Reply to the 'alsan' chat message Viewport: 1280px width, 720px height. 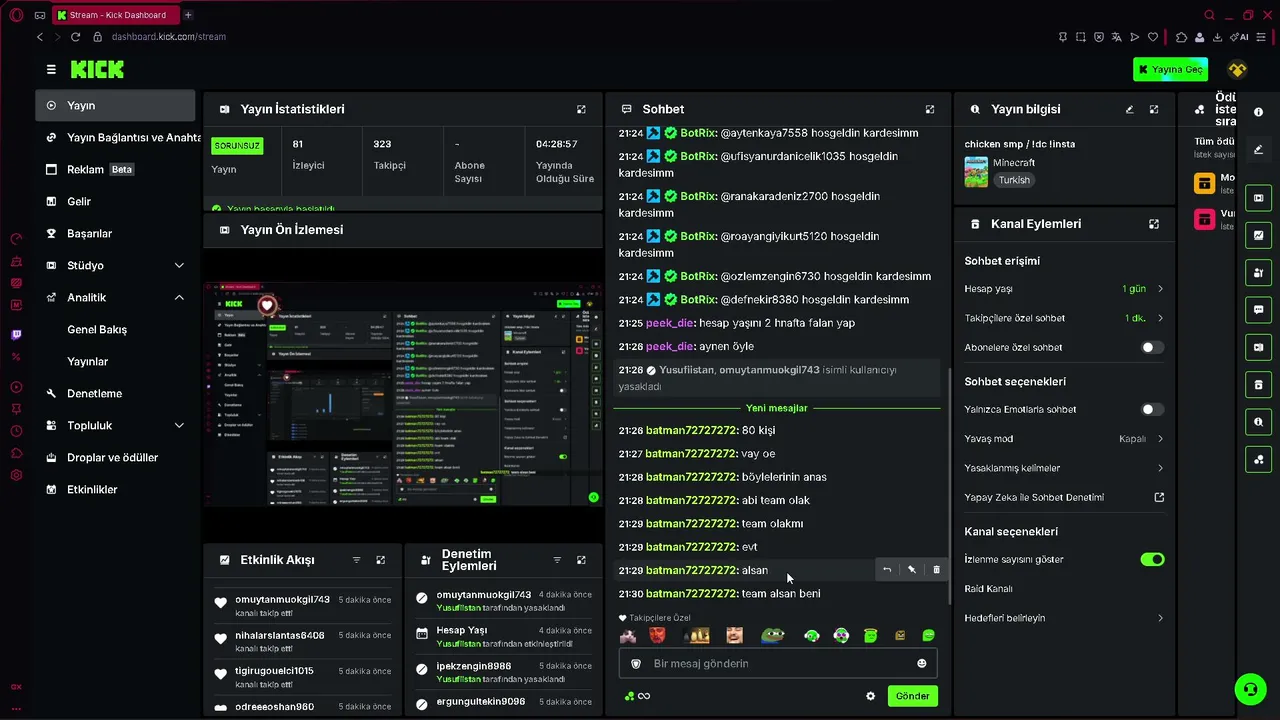coord(887,570)
